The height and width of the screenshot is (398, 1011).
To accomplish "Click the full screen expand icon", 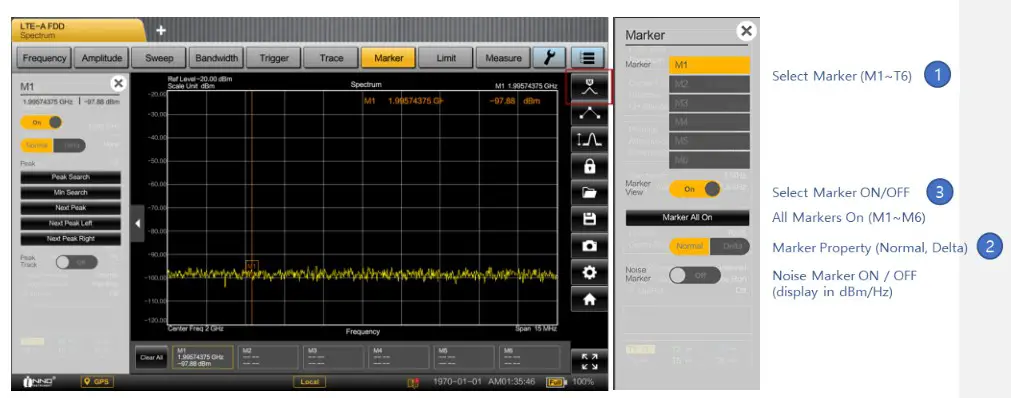I will (589, 361).
